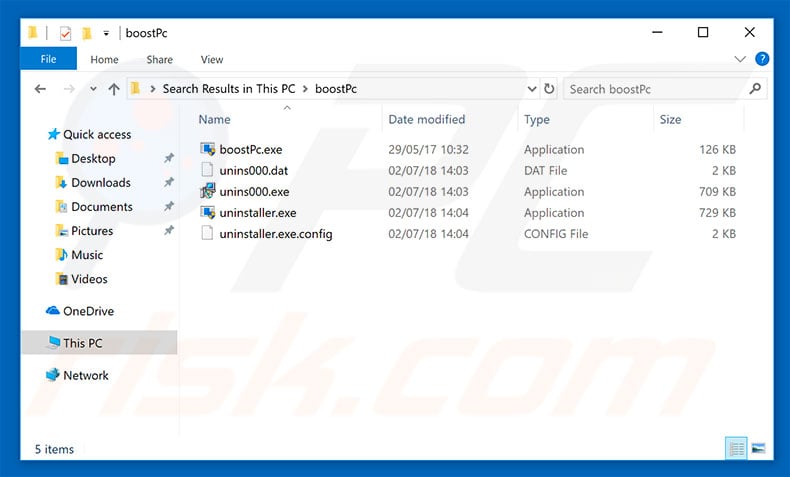This screenshot has width=790, height=477.
Task: Click the 5 items status bar text
Action: click(54, 449)
